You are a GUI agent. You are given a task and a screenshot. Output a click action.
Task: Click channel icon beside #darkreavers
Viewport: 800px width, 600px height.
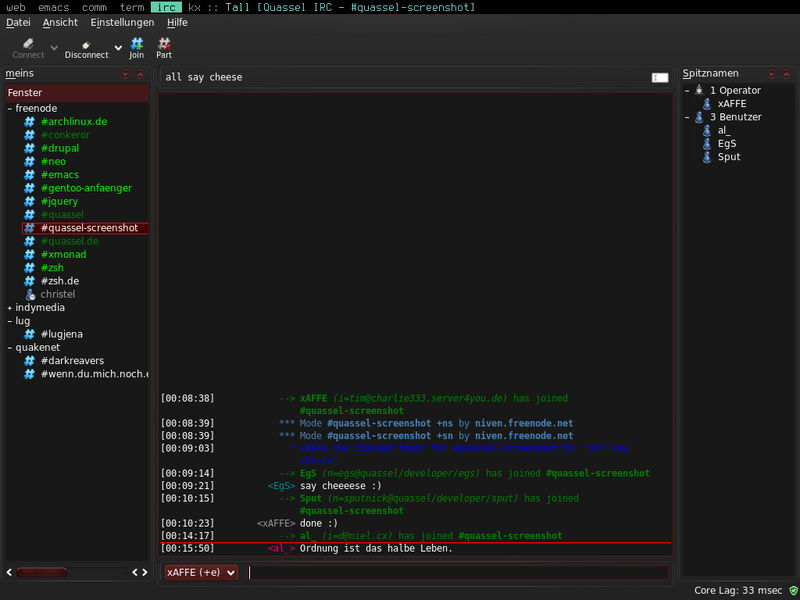[30, 360]
